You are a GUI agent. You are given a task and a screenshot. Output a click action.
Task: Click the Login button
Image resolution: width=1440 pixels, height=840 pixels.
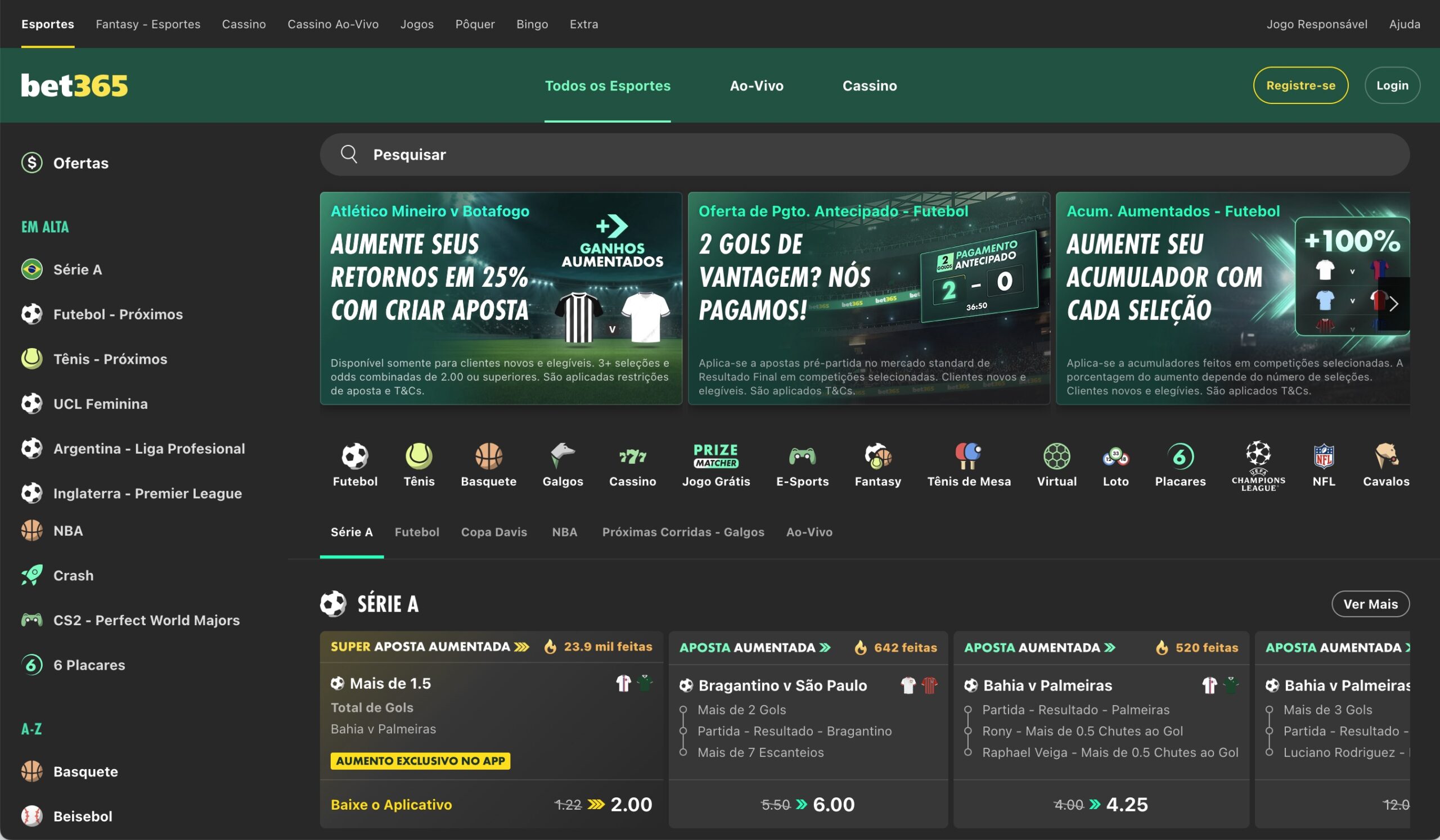[1392, 85]
